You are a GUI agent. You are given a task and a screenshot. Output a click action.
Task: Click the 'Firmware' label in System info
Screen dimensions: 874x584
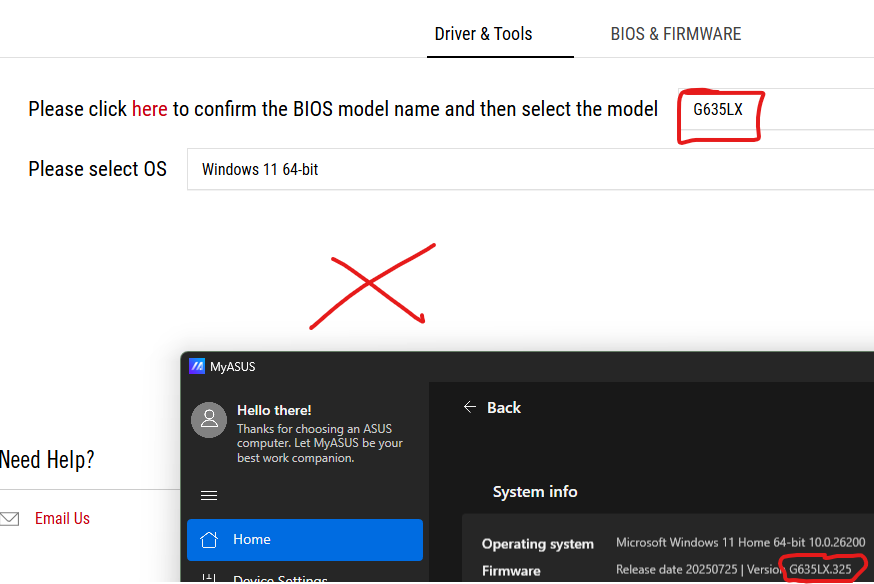(511, 571)
